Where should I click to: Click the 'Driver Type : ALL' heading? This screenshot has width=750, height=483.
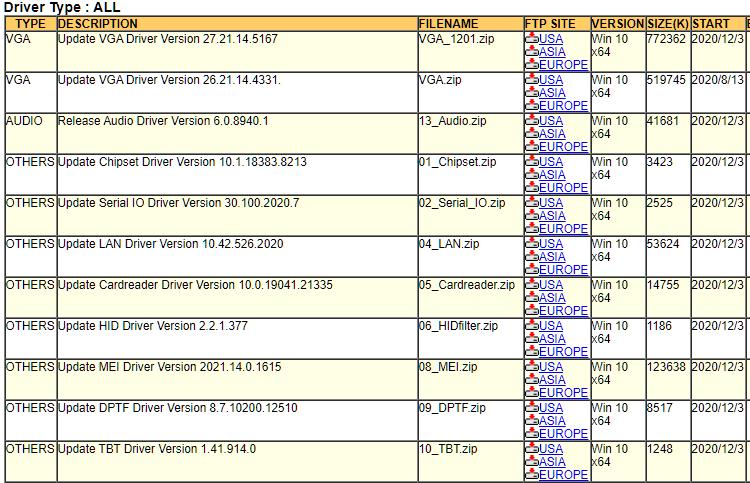click(62, 7)
